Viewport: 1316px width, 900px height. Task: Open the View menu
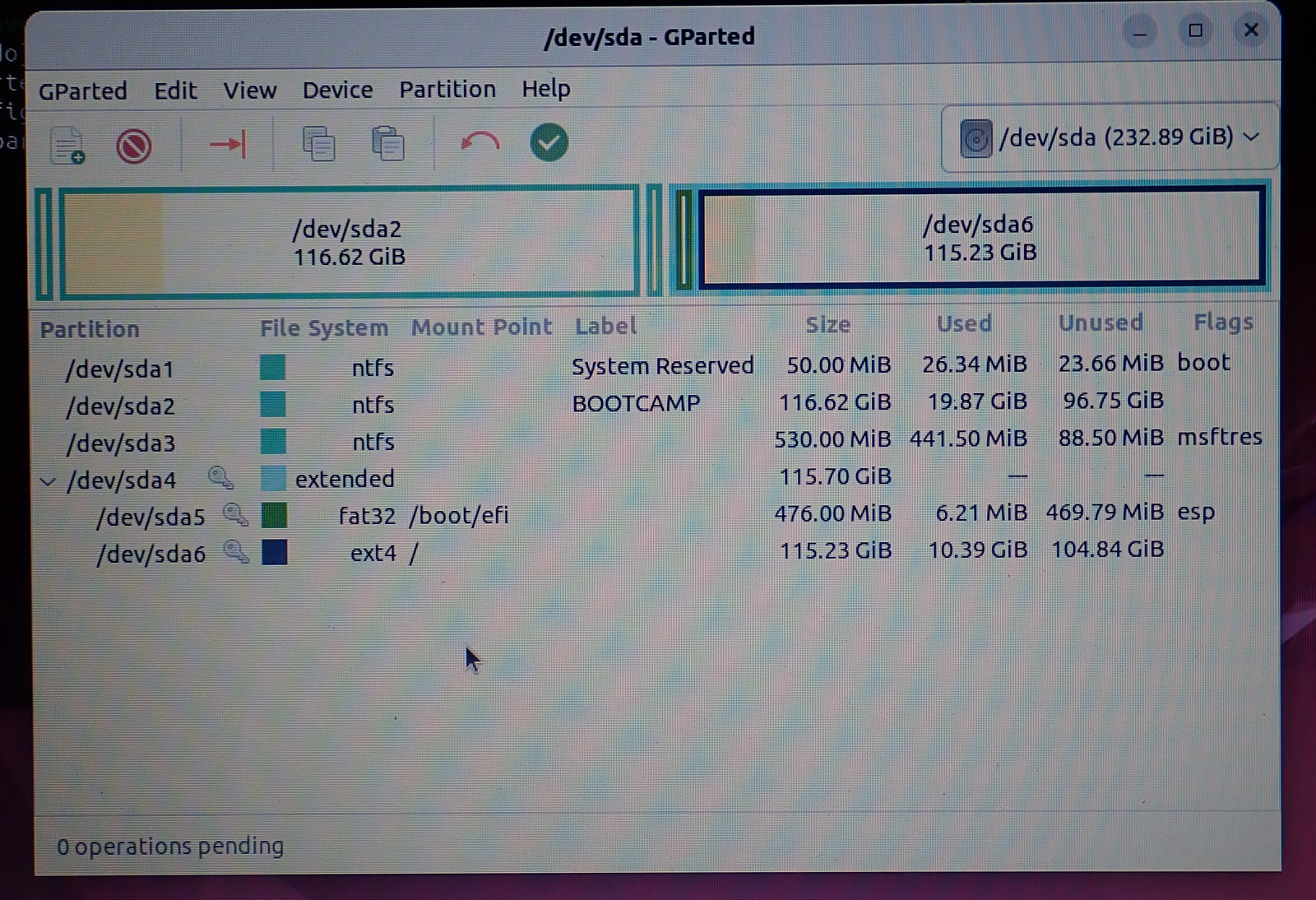coord(249,90)
